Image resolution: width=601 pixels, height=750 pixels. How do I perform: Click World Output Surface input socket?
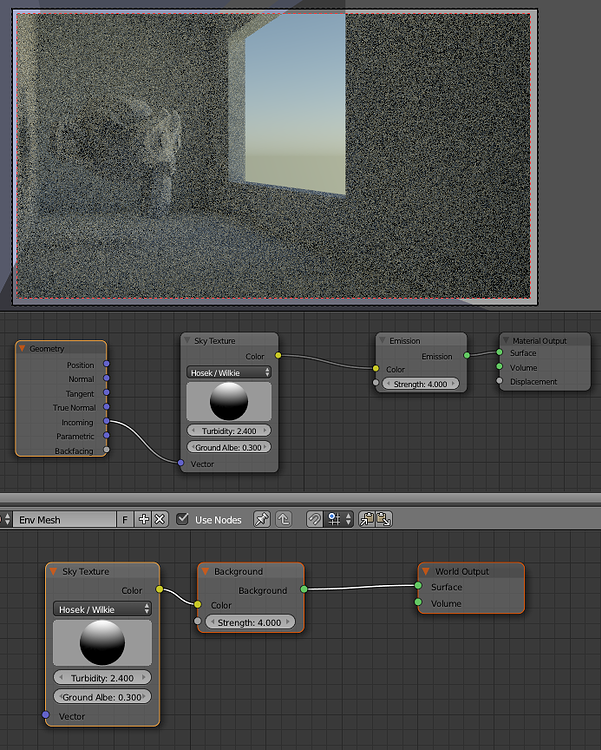coord(418,585)
